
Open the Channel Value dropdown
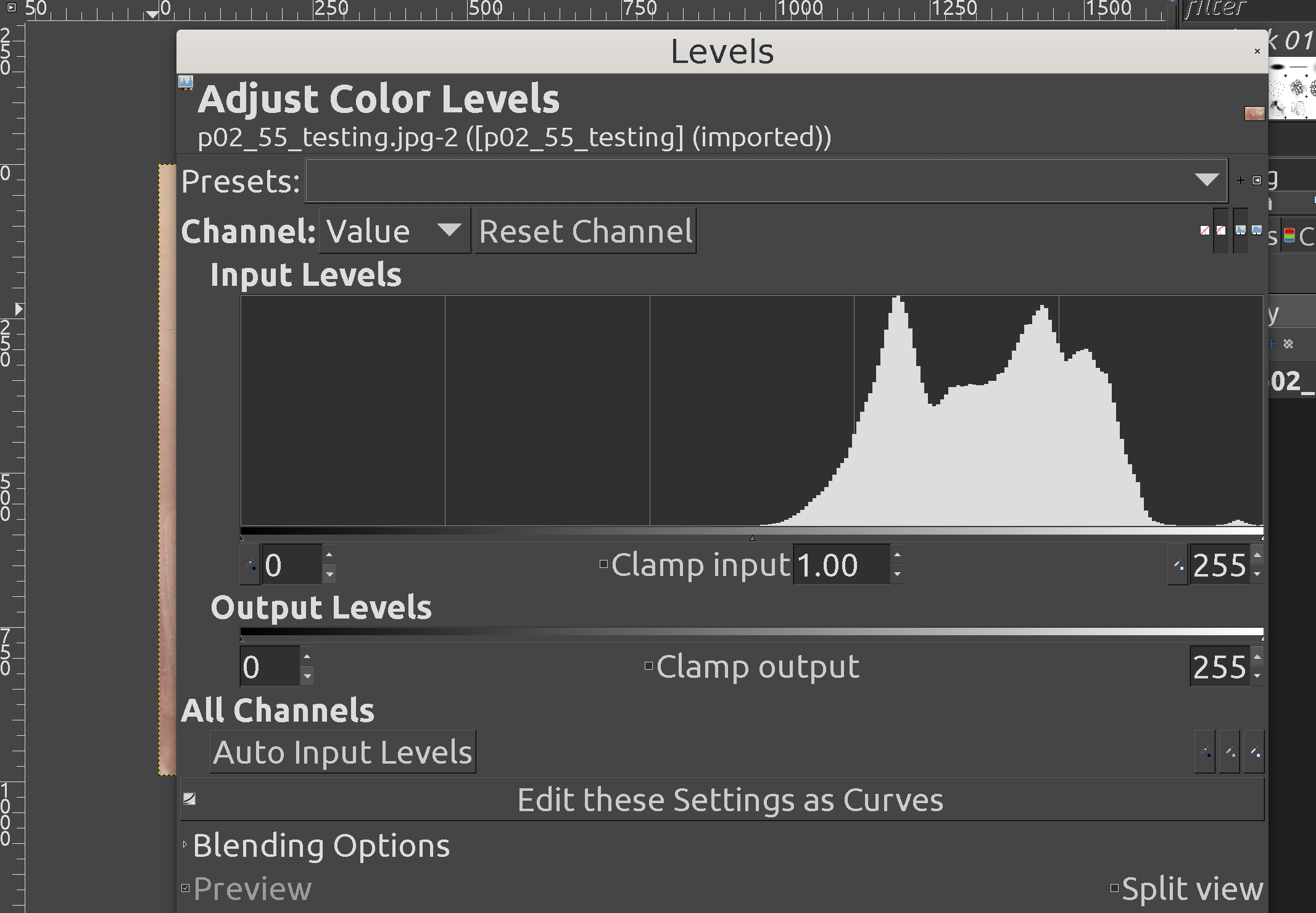395,231
